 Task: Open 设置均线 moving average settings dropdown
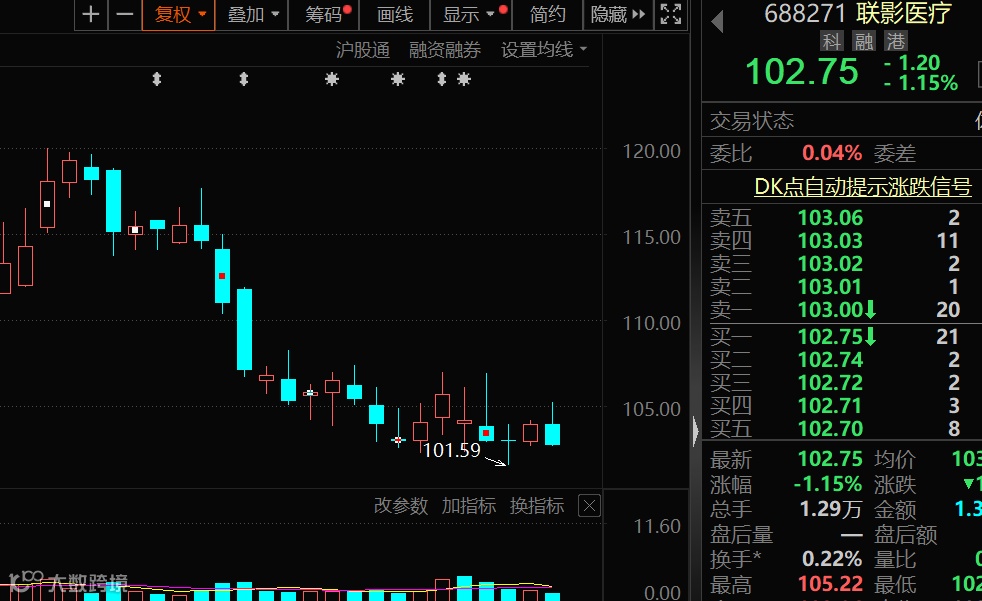pos(544,49)
